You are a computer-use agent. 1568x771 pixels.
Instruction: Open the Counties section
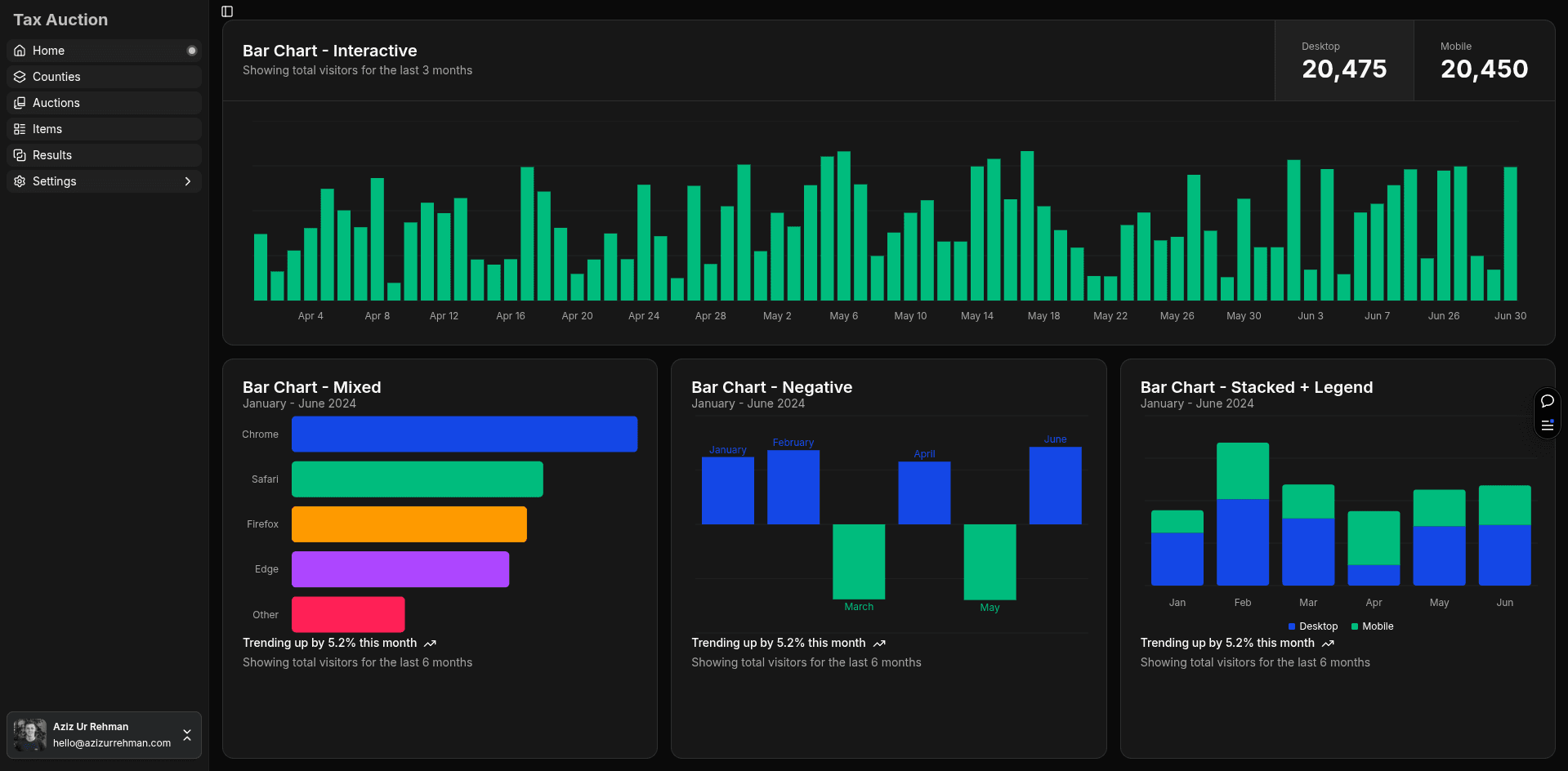[56, 77]
